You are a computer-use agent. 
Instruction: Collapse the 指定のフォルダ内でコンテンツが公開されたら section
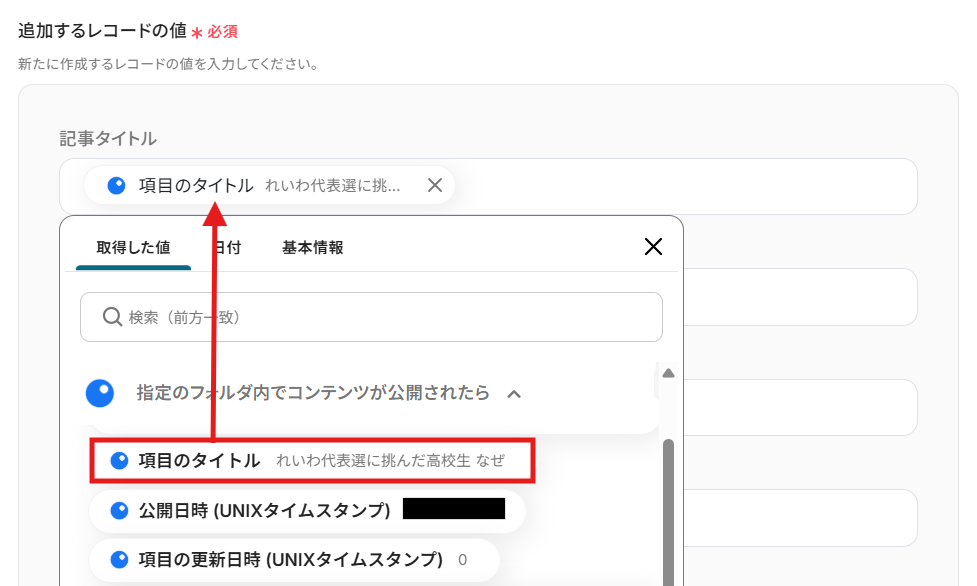coord(514,394)
